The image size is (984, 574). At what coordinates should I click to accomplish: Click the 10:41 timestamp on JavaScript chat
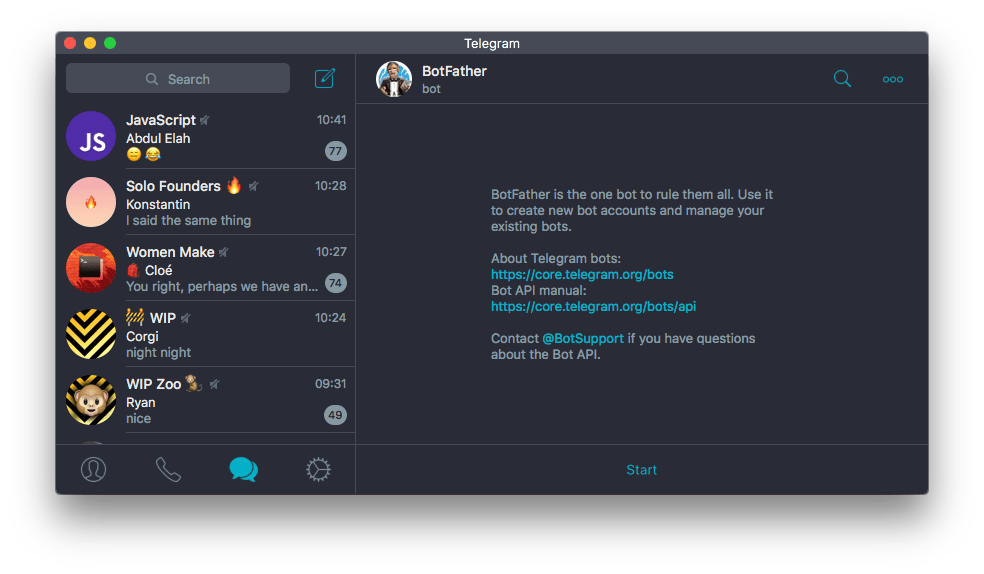point(331,119)
